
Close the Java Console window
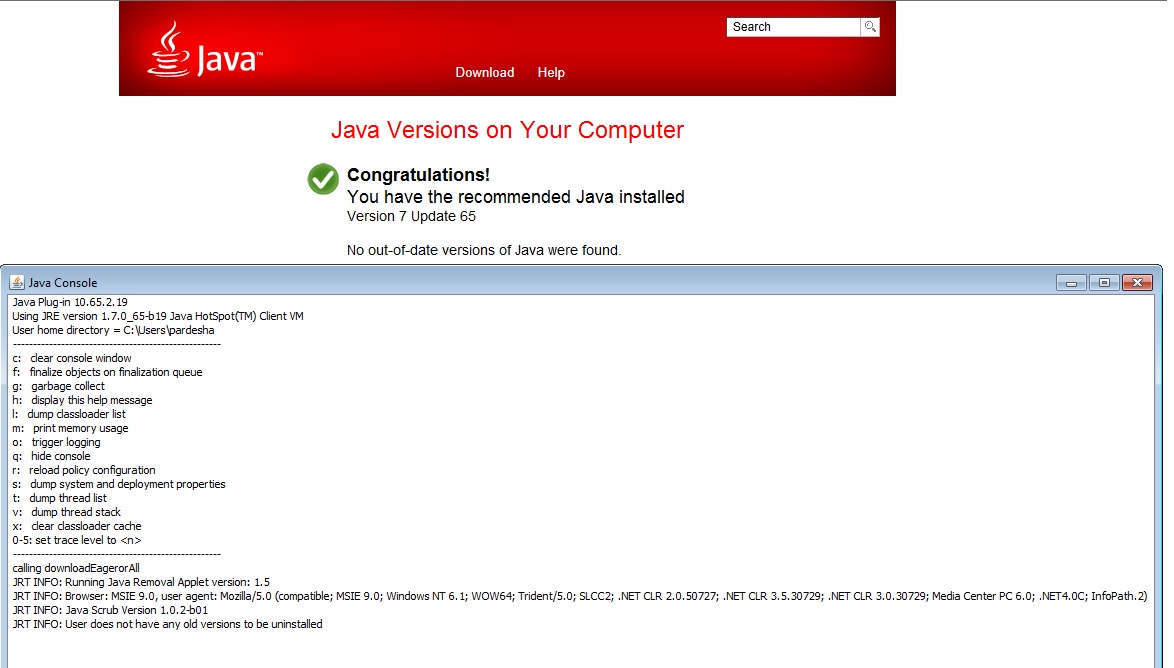[x=1138, y=283]
